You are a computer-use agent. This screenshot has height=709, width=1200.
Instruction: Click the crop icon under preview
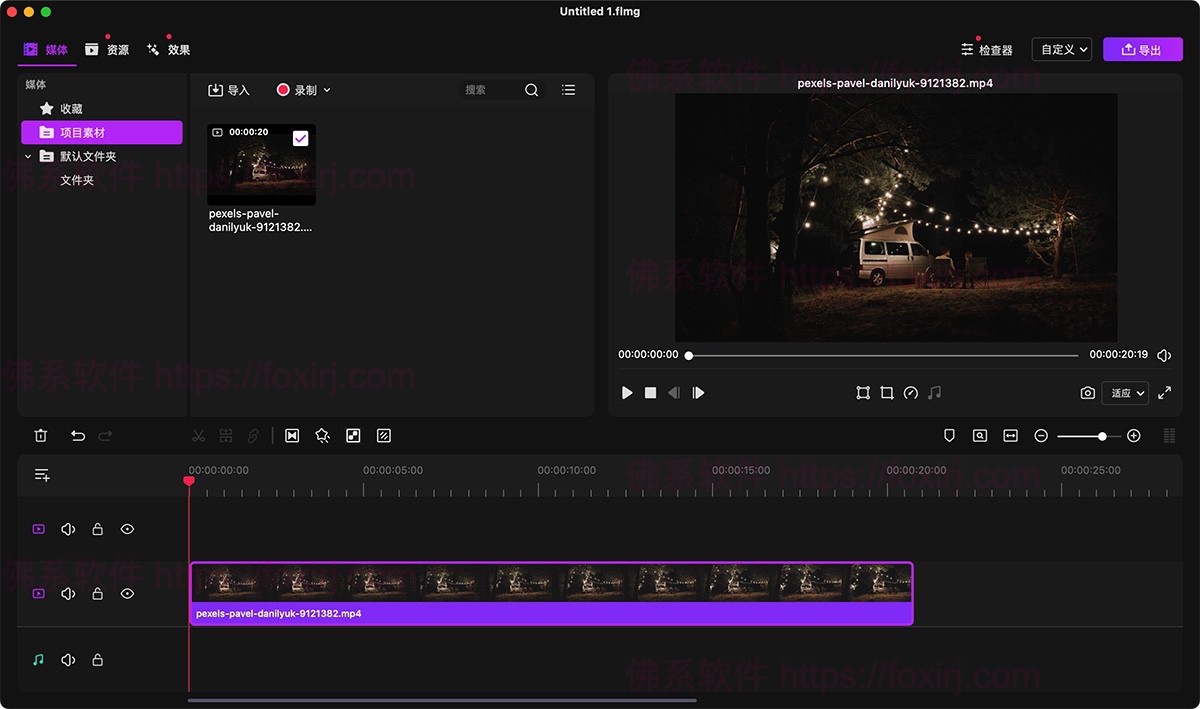click(x=887, y=393)
